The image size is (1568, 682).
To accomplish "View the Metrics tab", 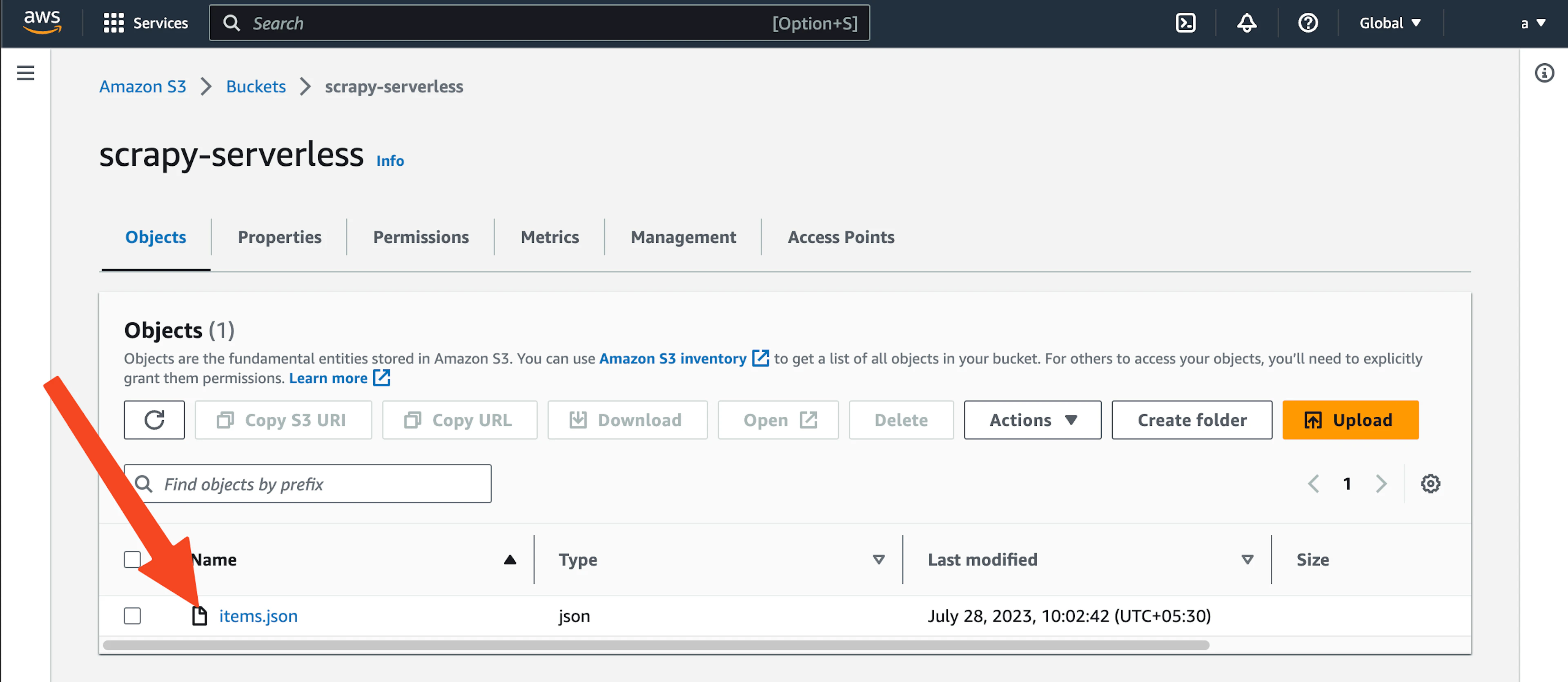I will click(x=550, y=237).
